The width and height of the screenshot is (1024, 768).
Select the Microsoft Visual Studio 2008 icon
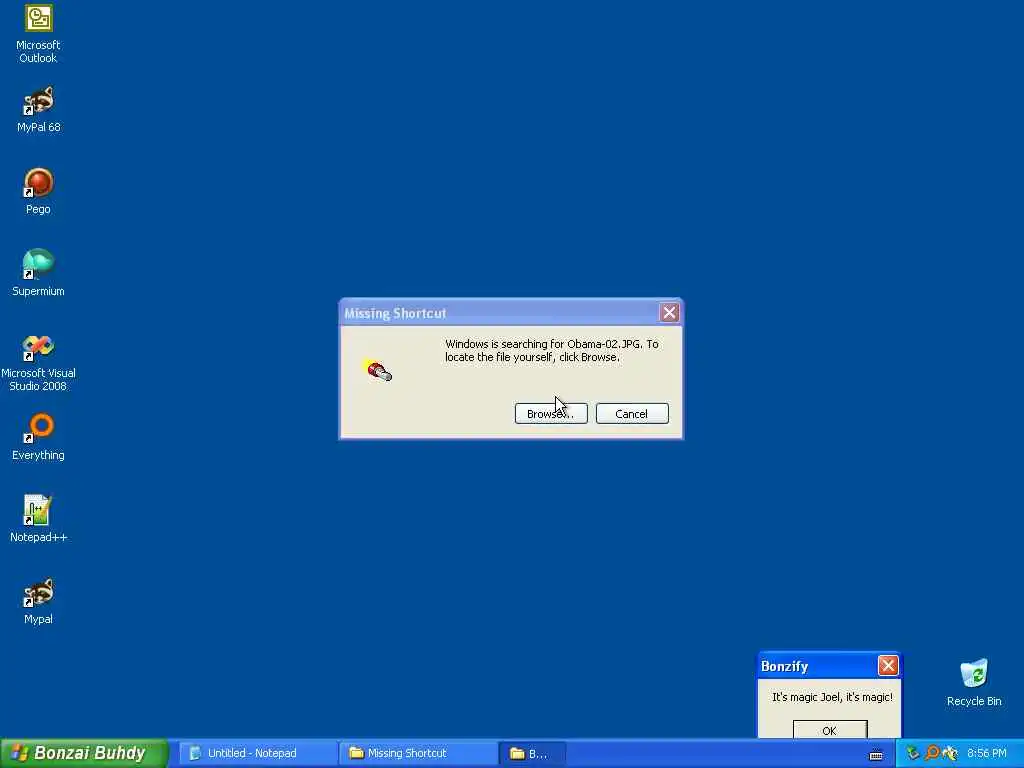(39, 362)
